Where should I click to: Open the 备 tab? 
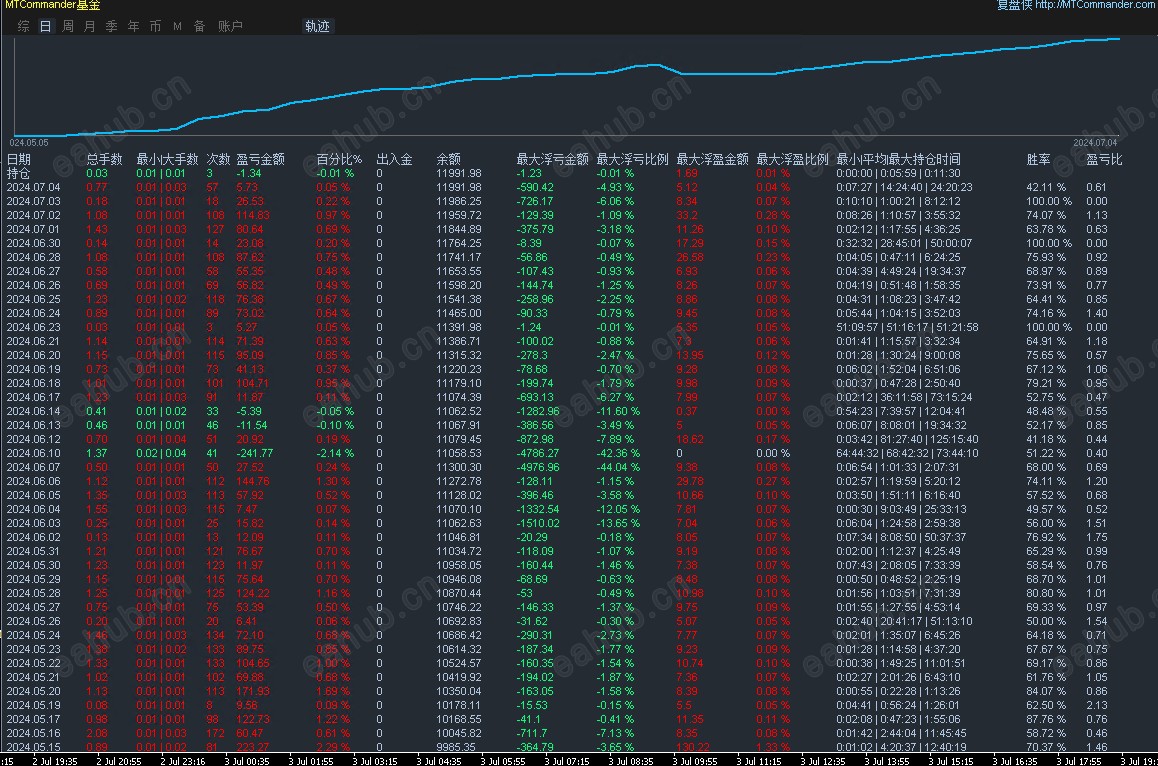(x=199, y=27)
